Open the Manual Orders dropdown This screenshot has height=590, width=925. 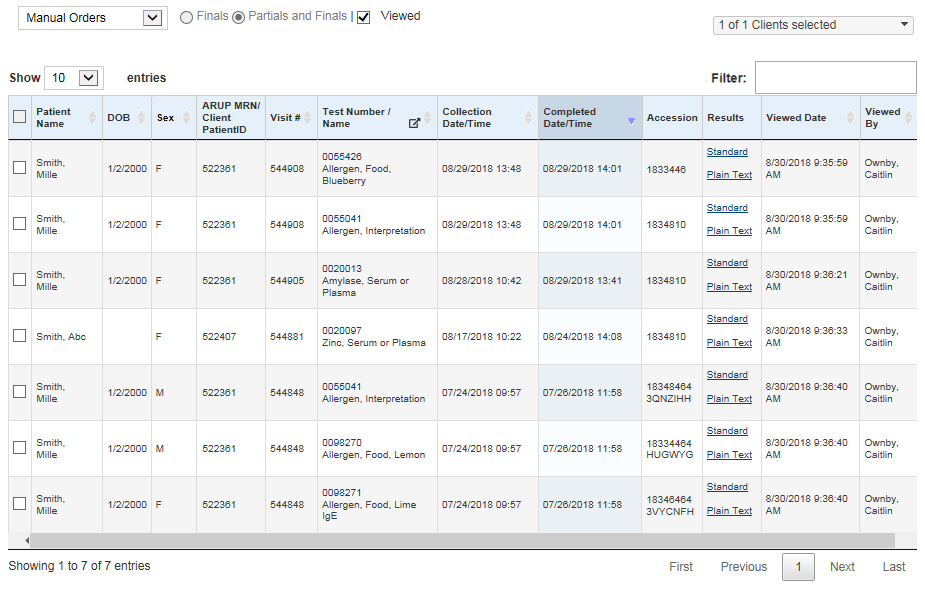pyautogui.click(x=93, y=18)
